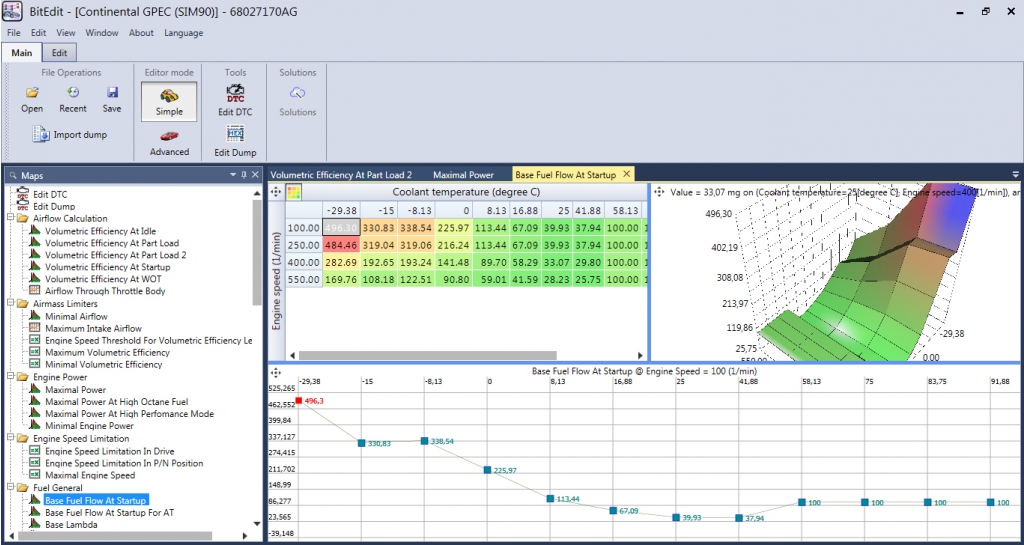Collapse the Engine Speed Limitation folder

[x=10, y=439]
